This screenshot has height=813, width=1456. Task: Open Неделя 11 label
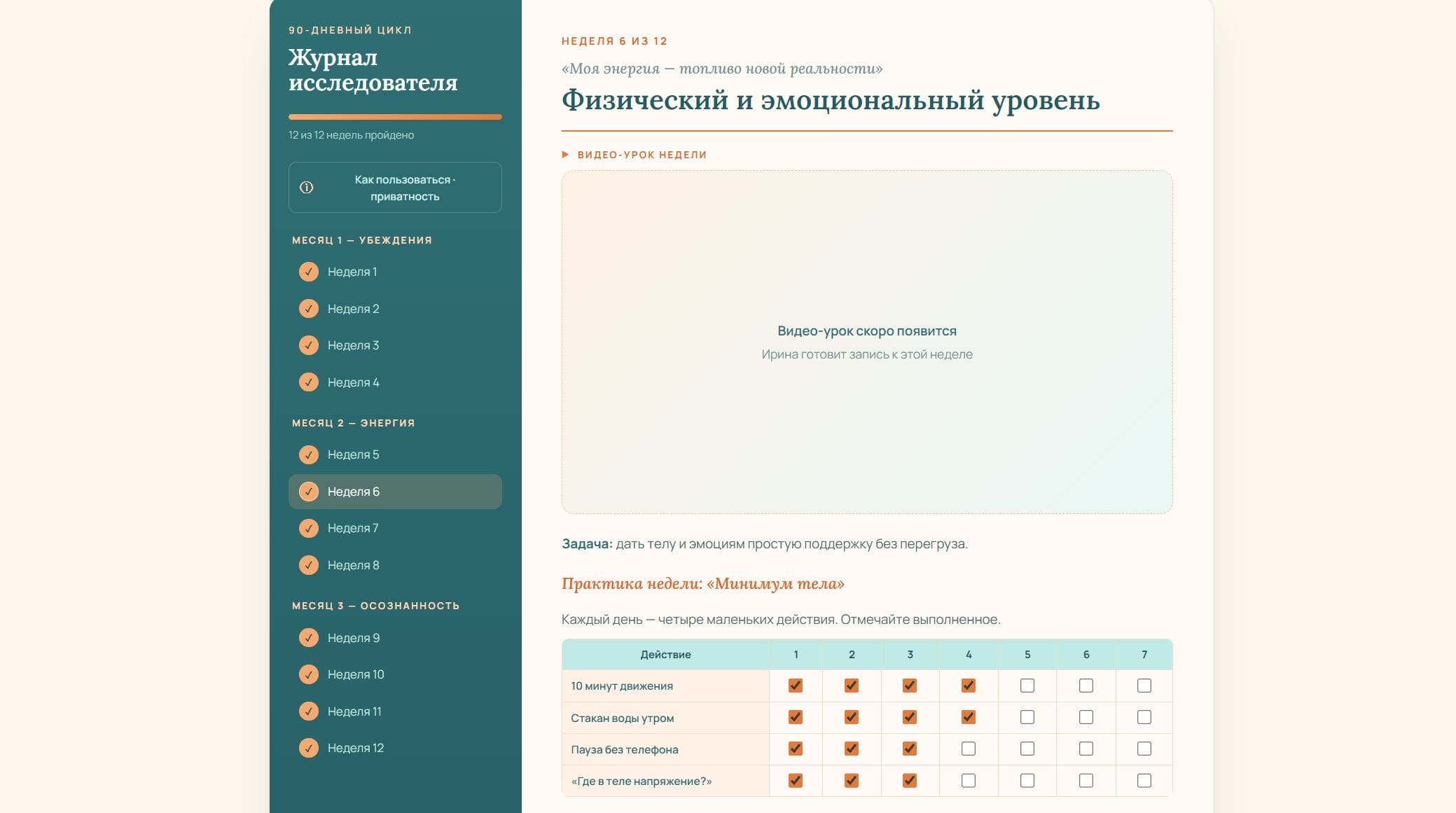coord(354,711)
